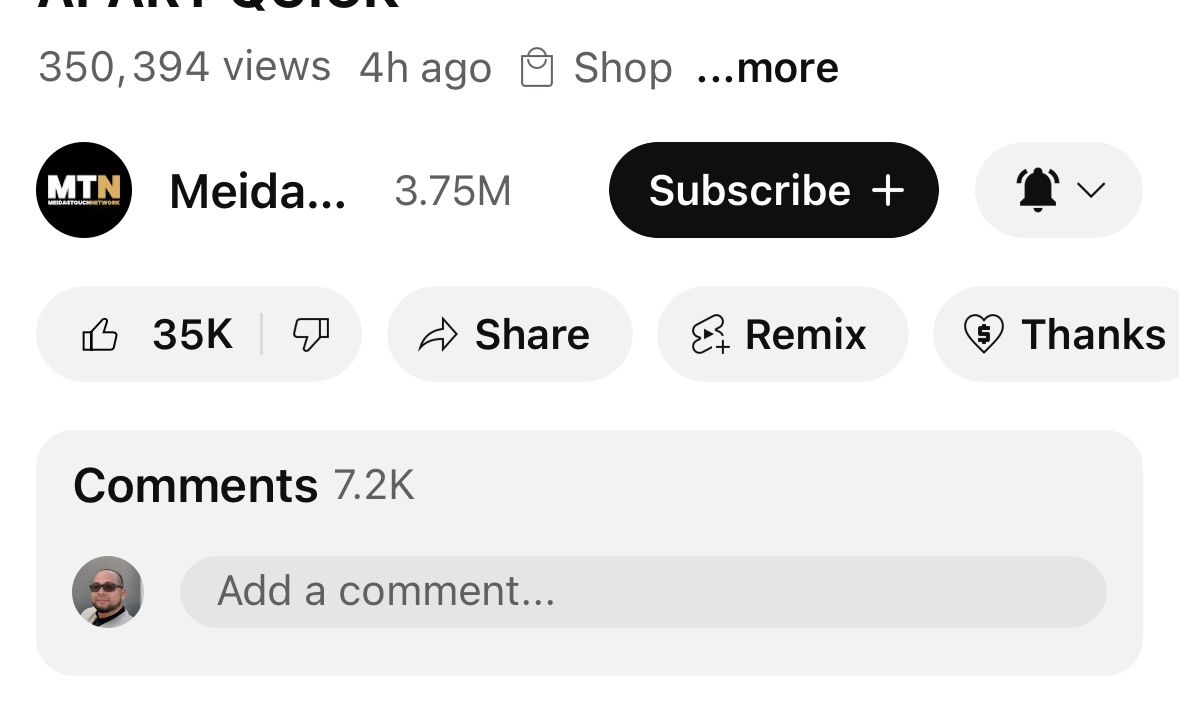Tap the Remix shorts icon
The image size is (1179, 701).
point(710,335)
